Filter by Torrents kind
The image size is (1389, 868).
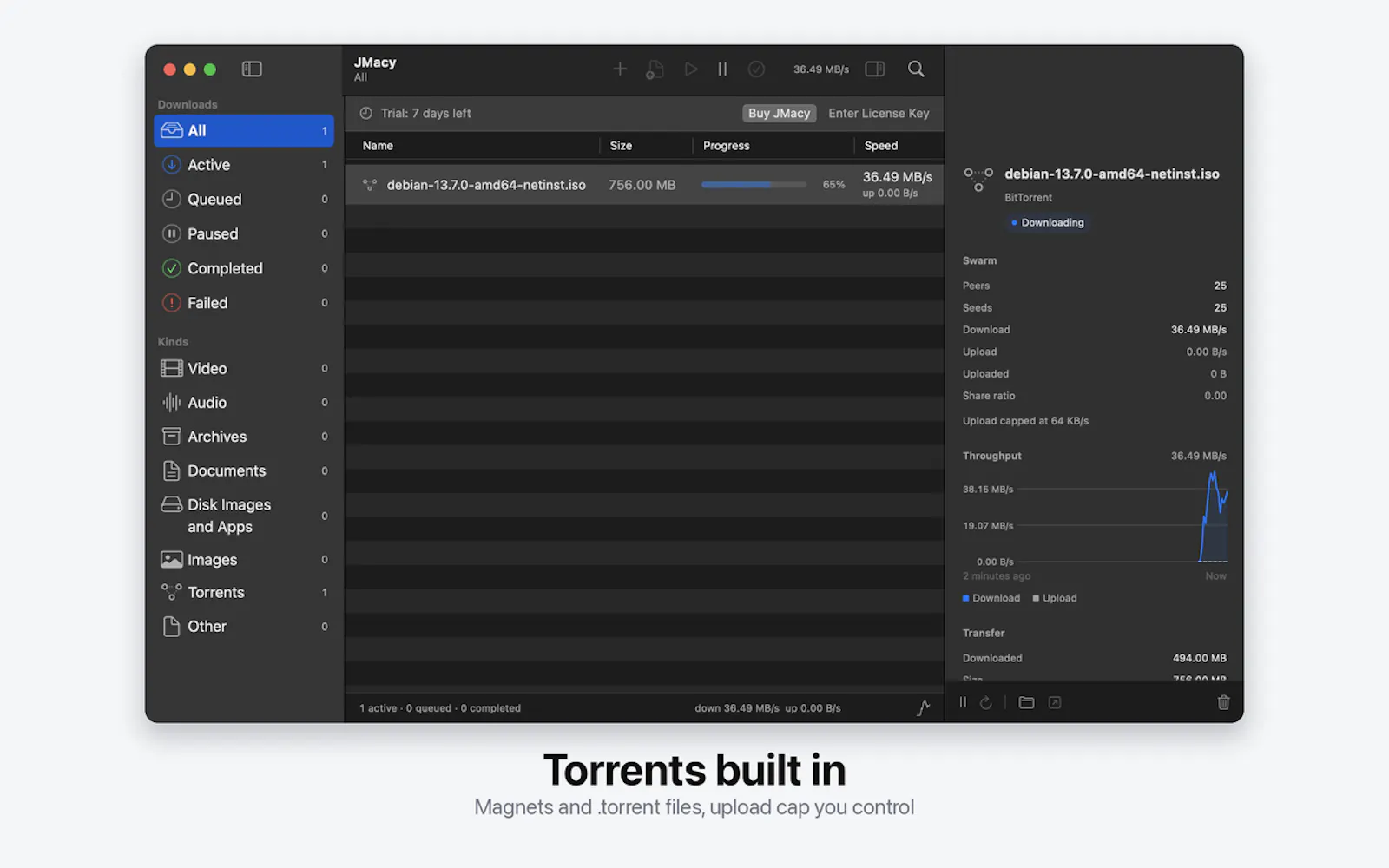tap(244, 592)
